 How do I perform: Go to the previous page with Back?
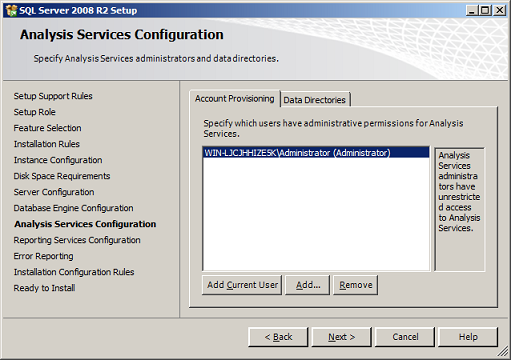pos(278,337)
